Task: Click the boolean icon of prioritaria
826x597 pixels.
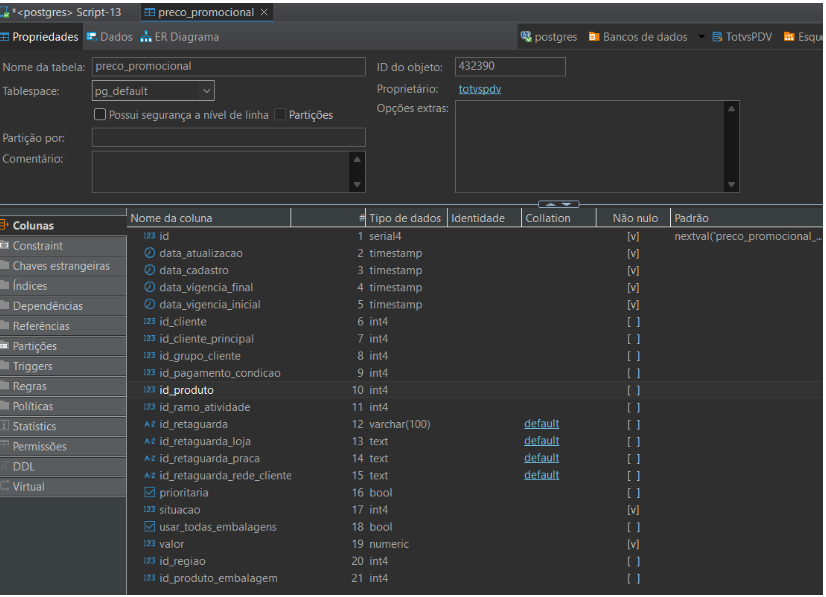Action: (150, 492)
